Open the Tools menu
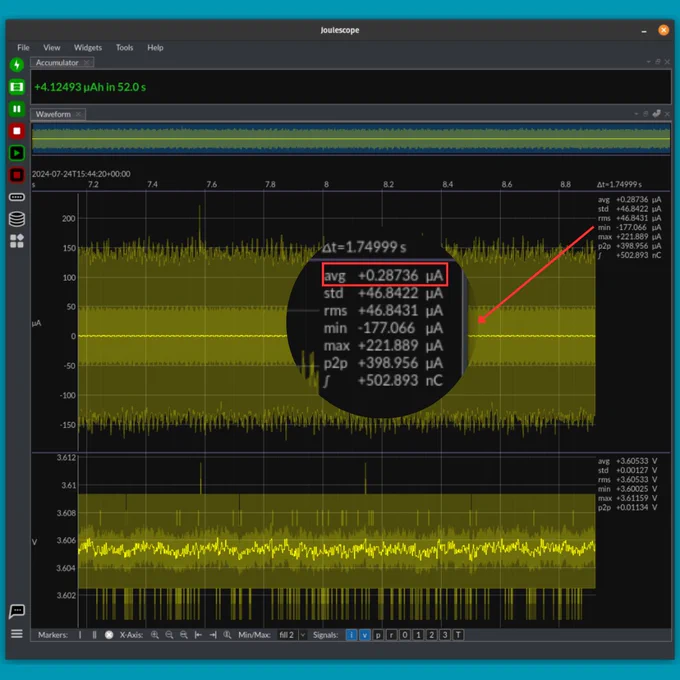 124,48
